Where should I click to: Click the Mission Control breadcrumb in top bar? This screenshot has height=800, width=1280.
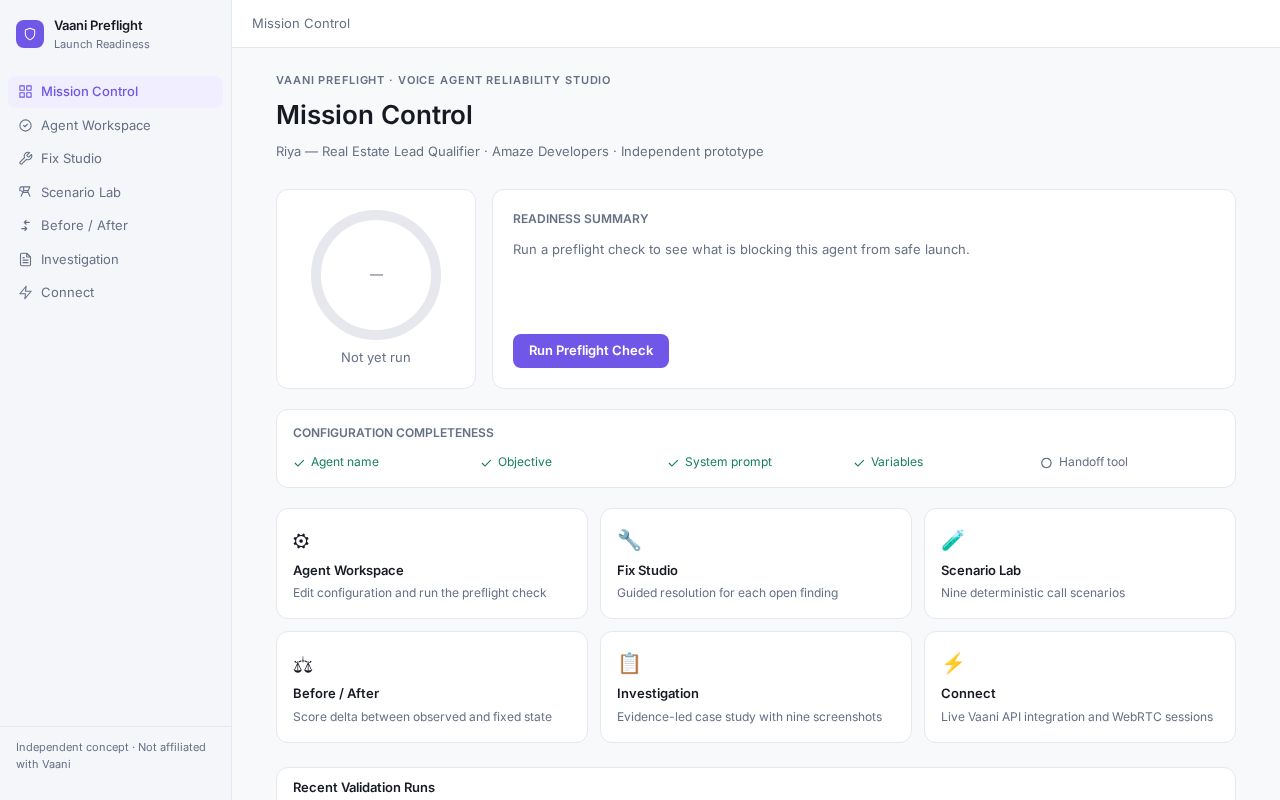[301, 23]
